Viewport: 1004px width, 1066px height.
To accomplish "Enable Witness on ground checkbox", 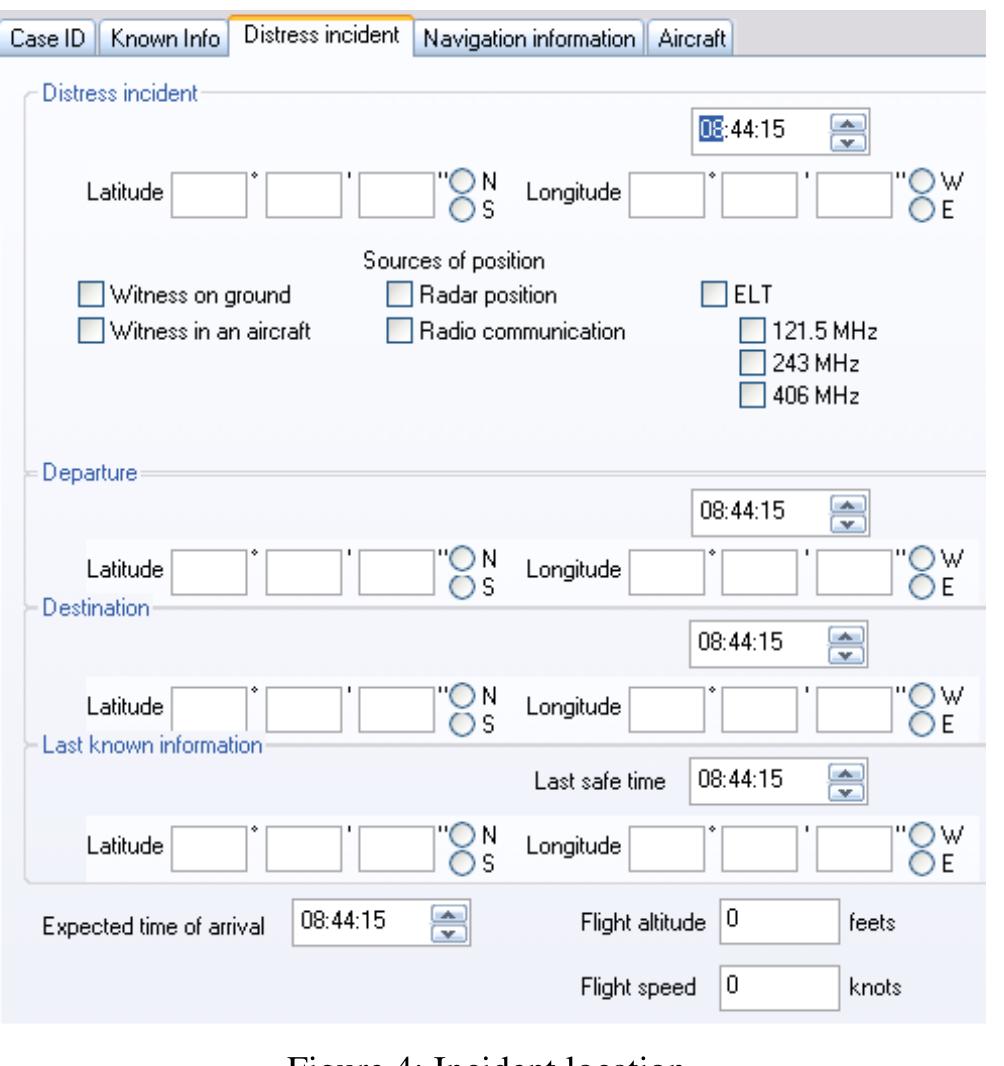I will [x=89, y=295].
